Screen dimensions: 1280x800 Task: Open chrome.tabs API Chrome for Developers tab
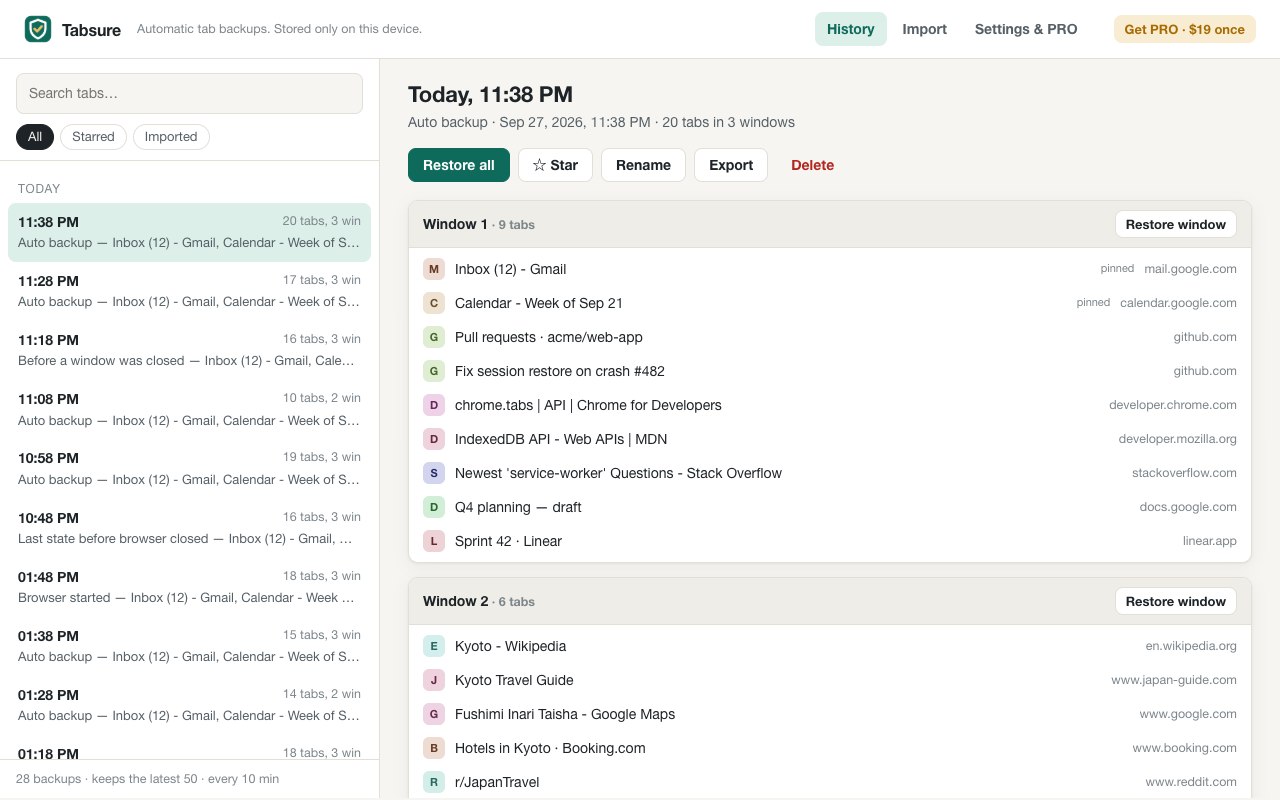click(588, 405)
